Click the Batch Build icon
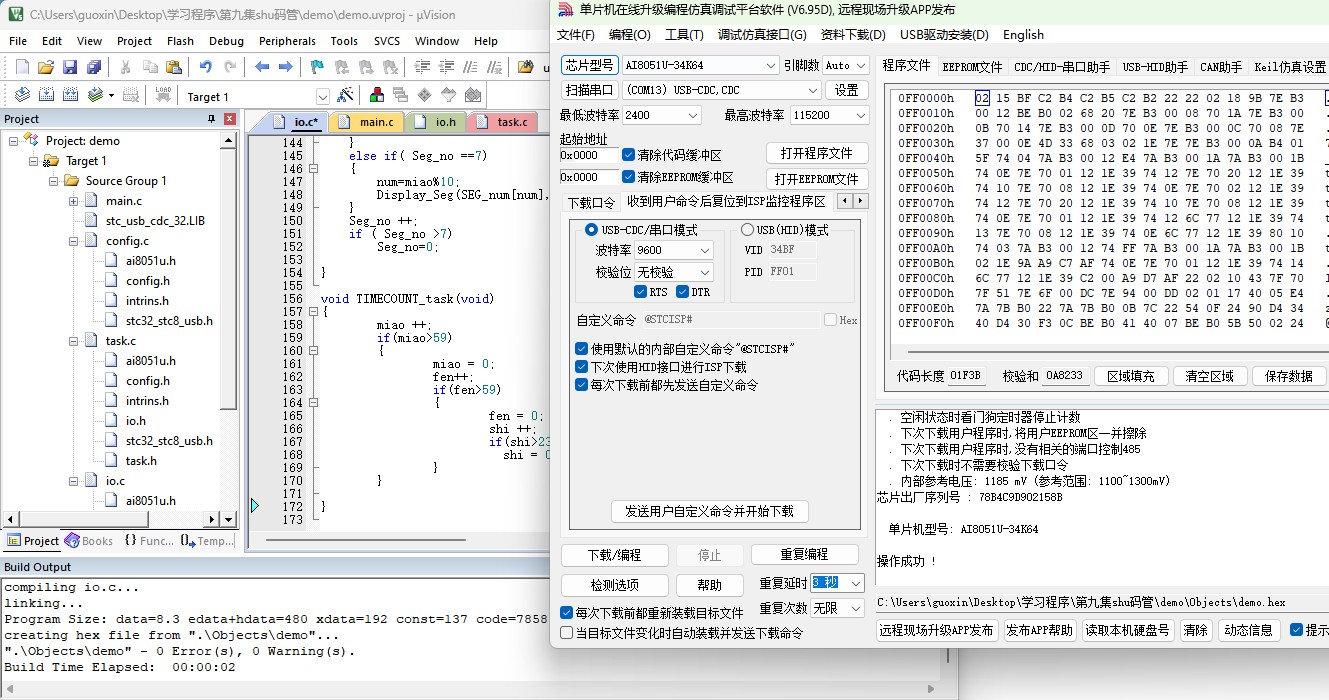 (x=95, y=96)
